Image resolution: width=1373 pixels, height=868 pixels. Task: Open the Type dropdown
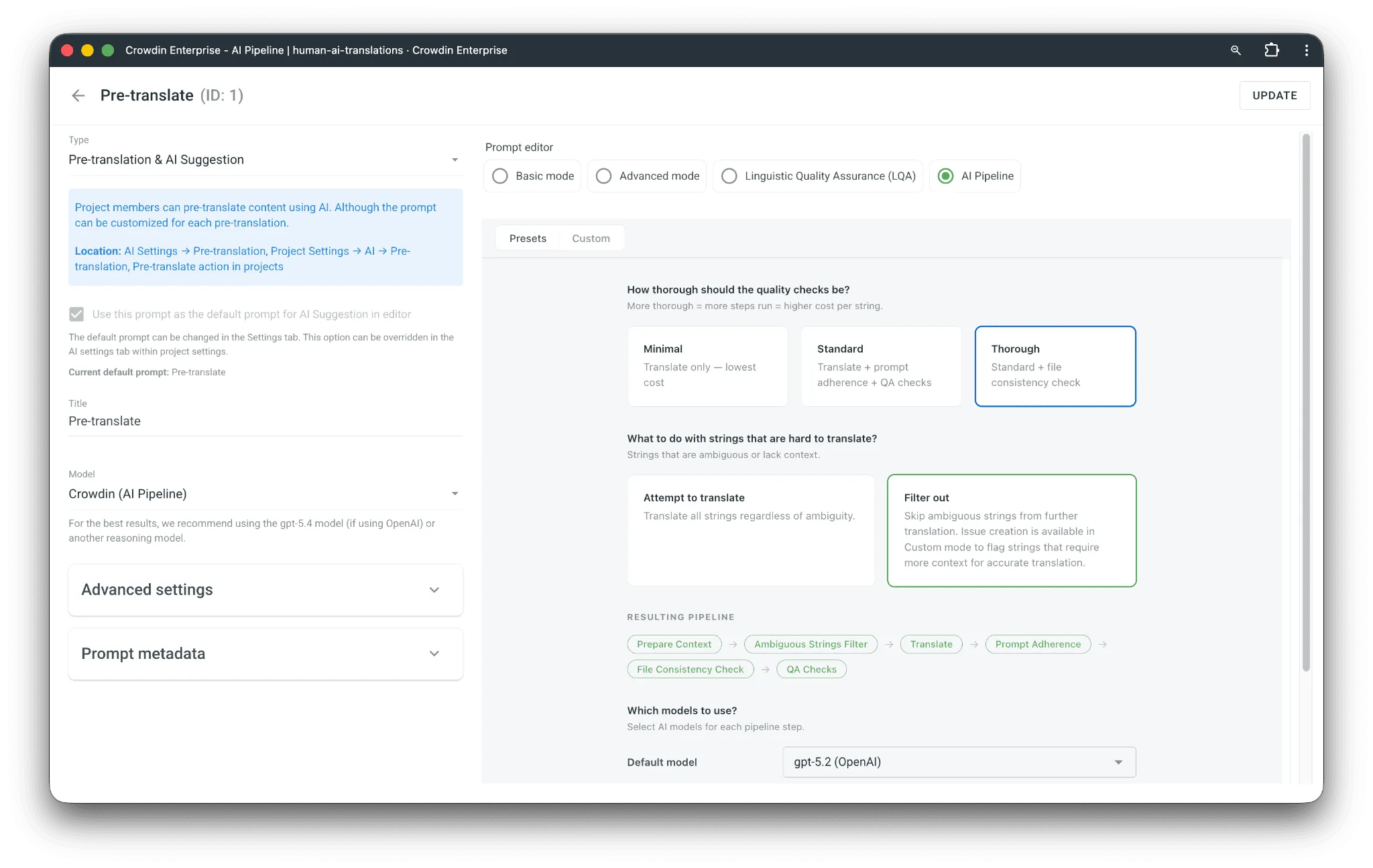pyautogui.click(x=265, y=160)
